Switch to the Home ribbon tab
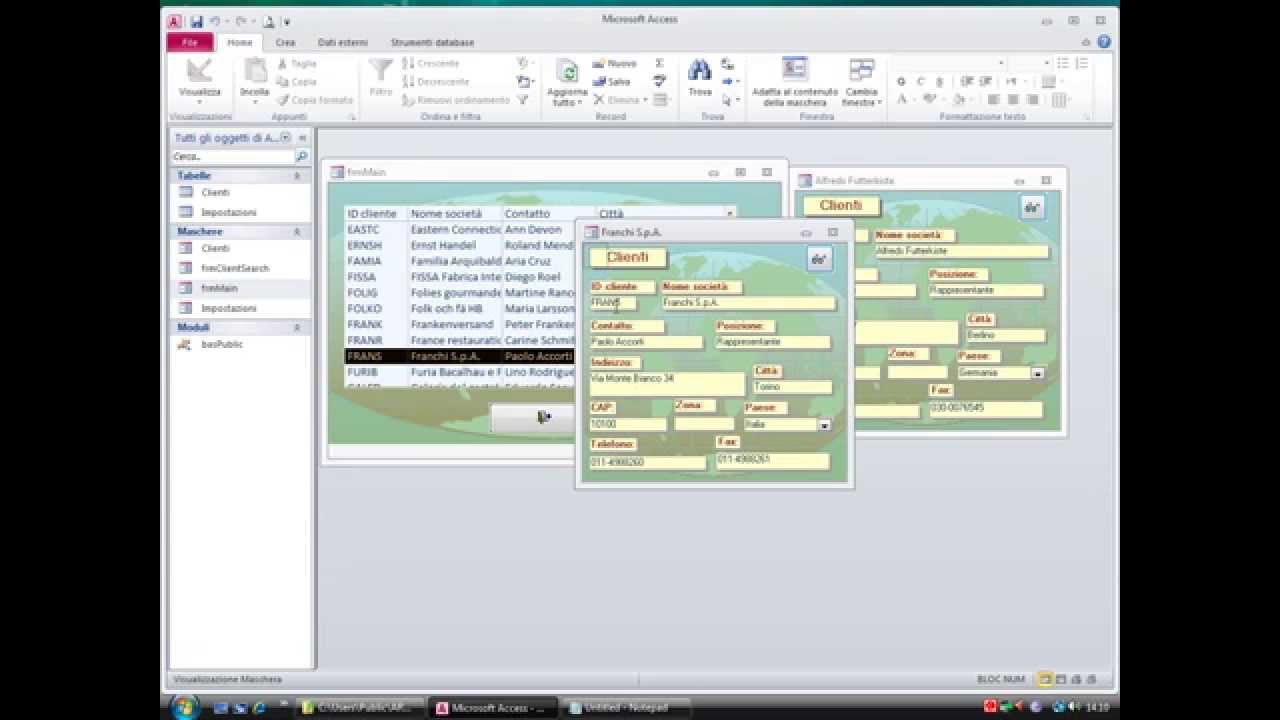The width and height of the screenshot is (1280, 720). tap(240, 43)
